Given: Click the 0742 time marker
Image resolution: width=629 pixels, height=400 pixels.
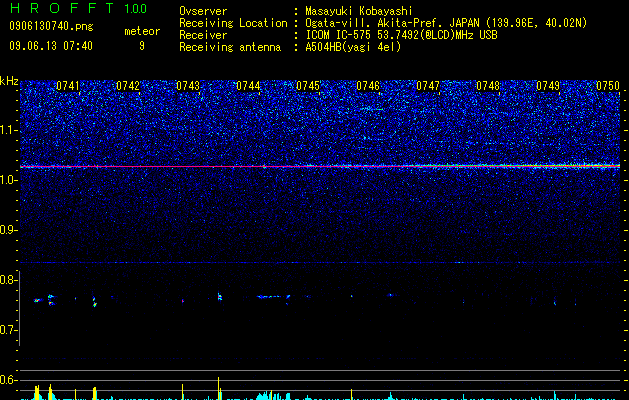Looking at the screenshot, I should click(x=128, y=86).
